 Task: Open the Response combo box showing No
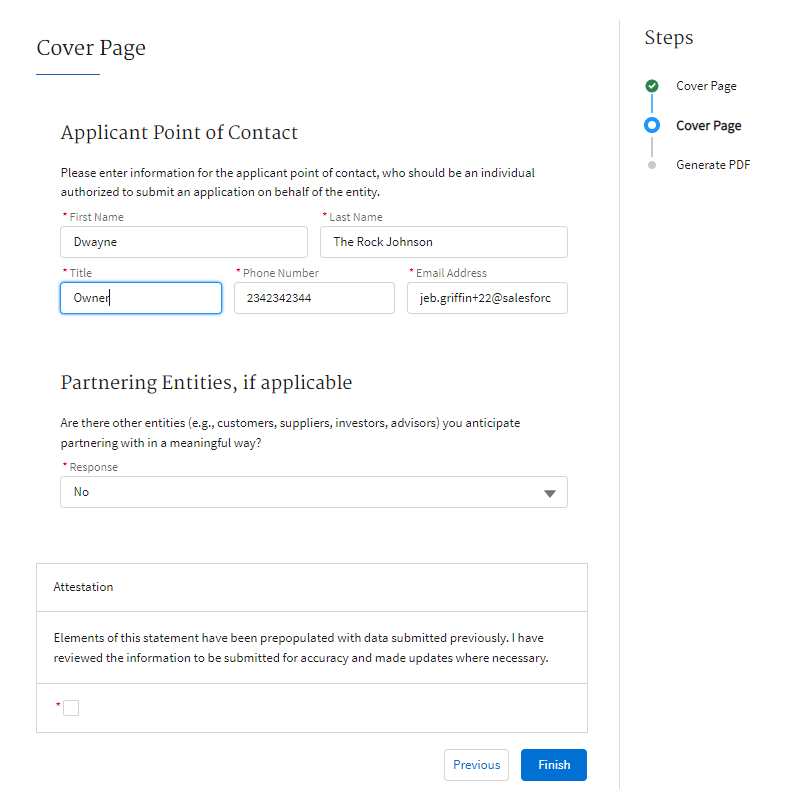(300, 492)
